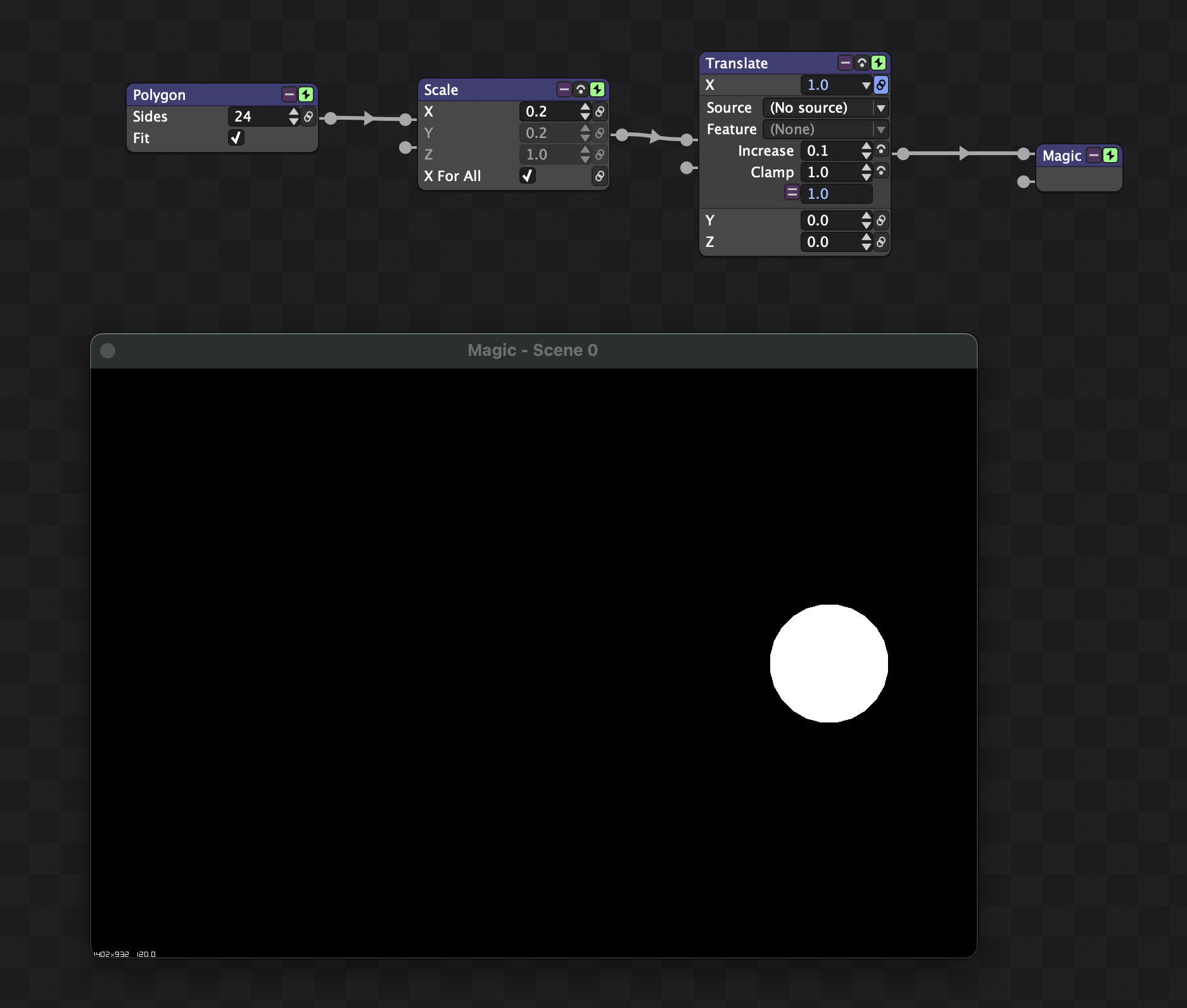Click the Magic - Scene 0 window title

[533, 350]
